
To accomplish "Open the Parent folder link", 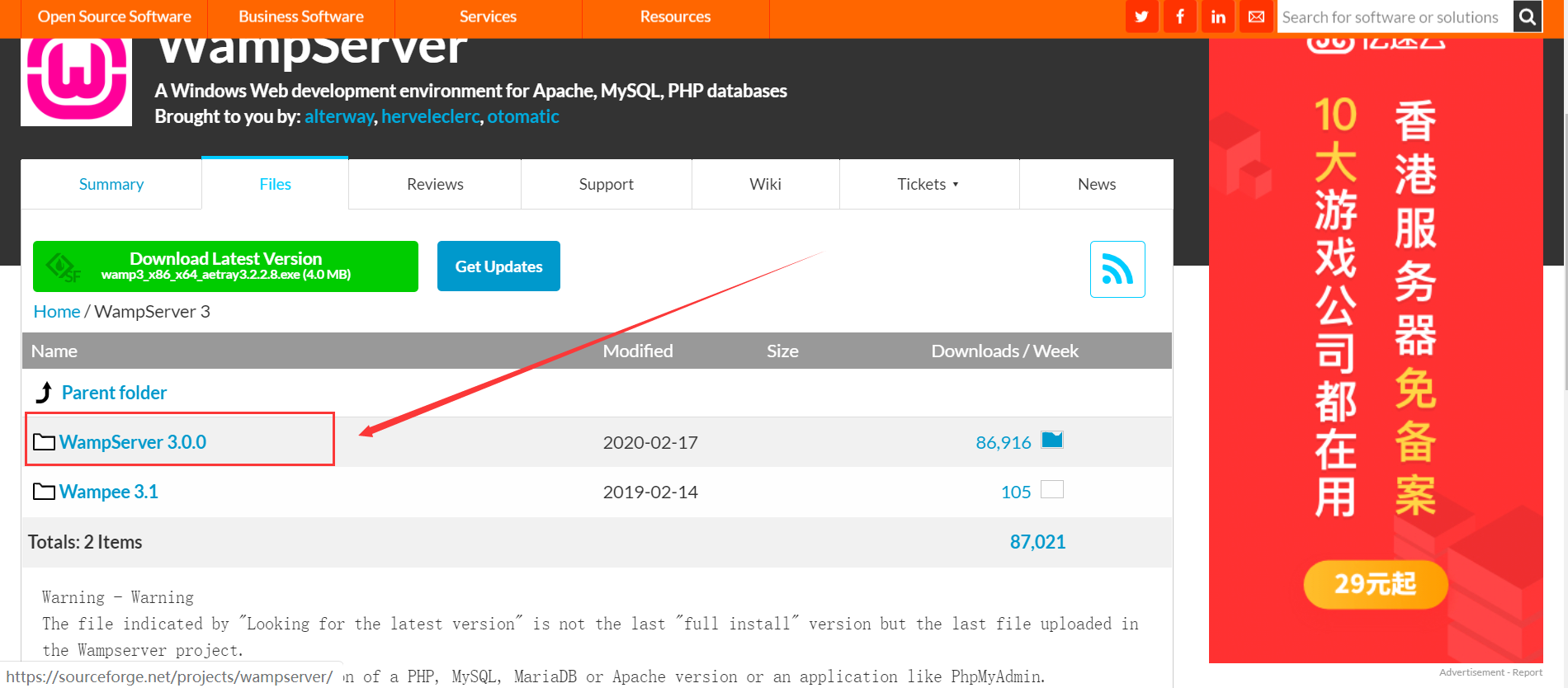I will (x=114, y=393).
